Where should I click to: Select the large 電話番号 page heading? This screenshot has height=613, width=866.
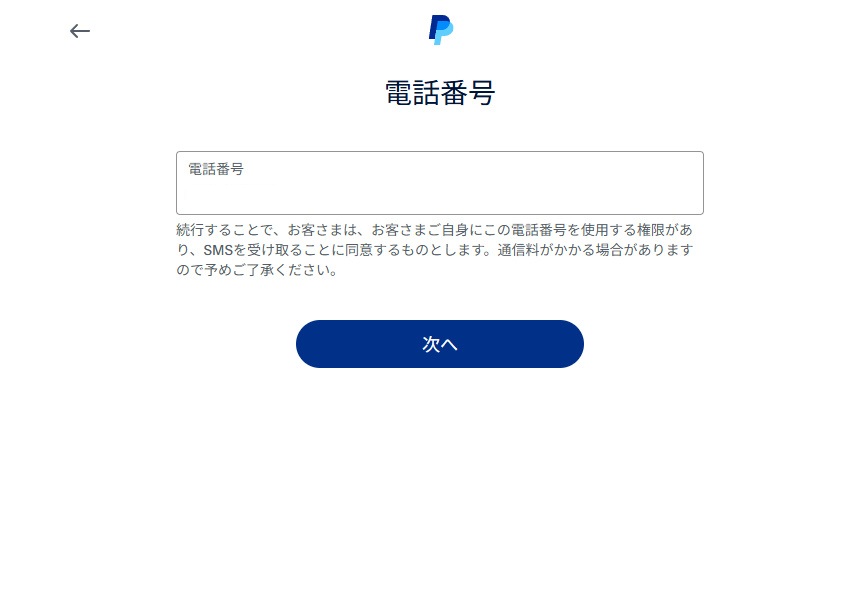(440, 93)
